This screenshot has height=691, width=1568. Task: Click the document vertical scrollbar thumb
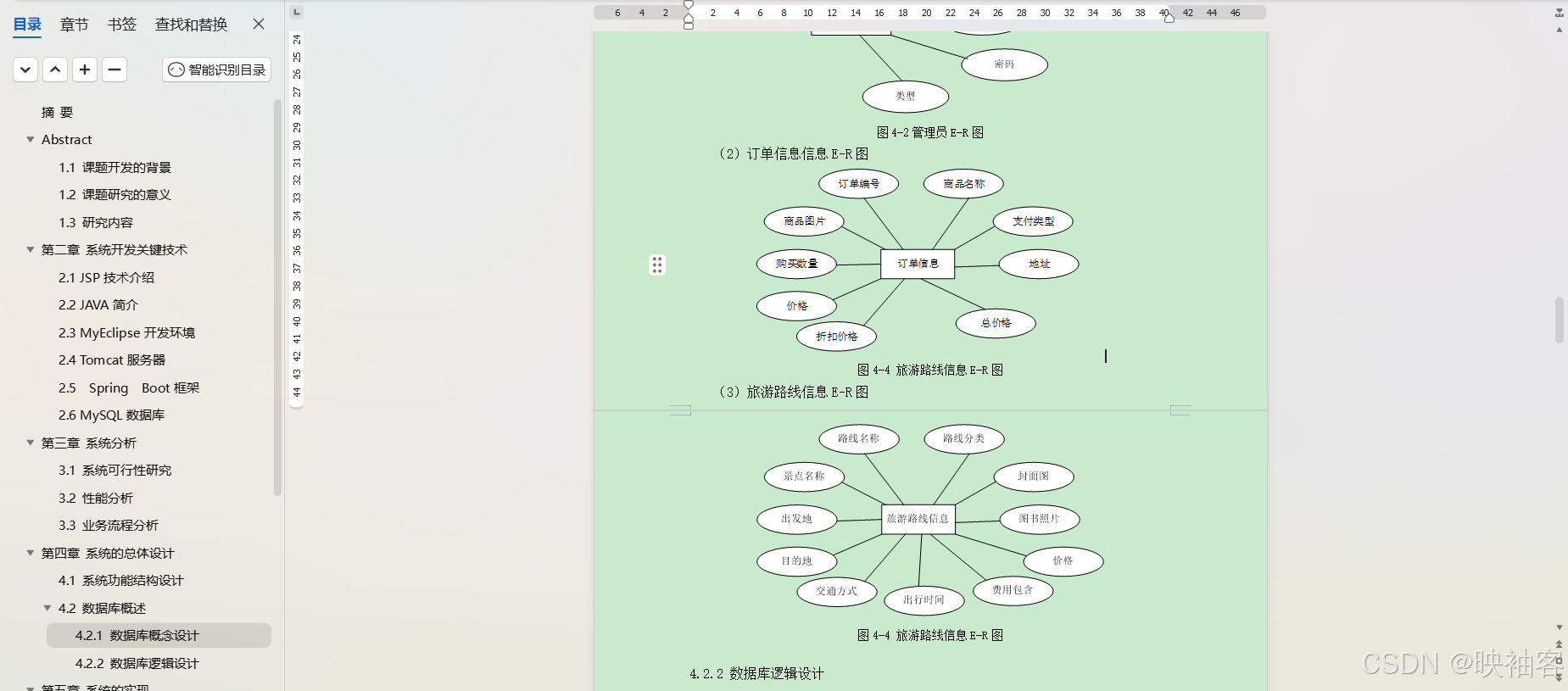coord(1559,320)
